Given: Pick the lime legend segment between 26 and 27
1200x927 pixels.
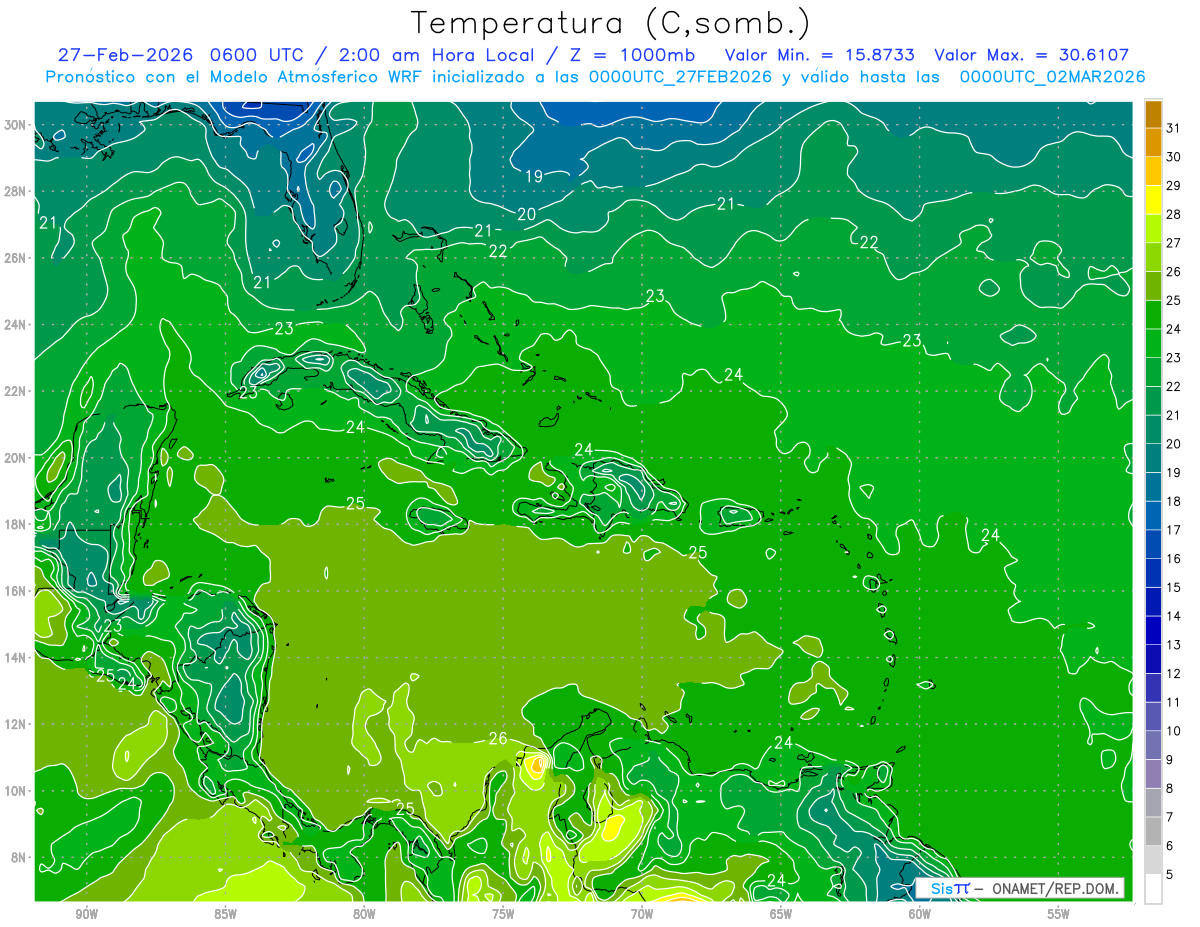Looking at the screenshot, I should point(1153,257).
